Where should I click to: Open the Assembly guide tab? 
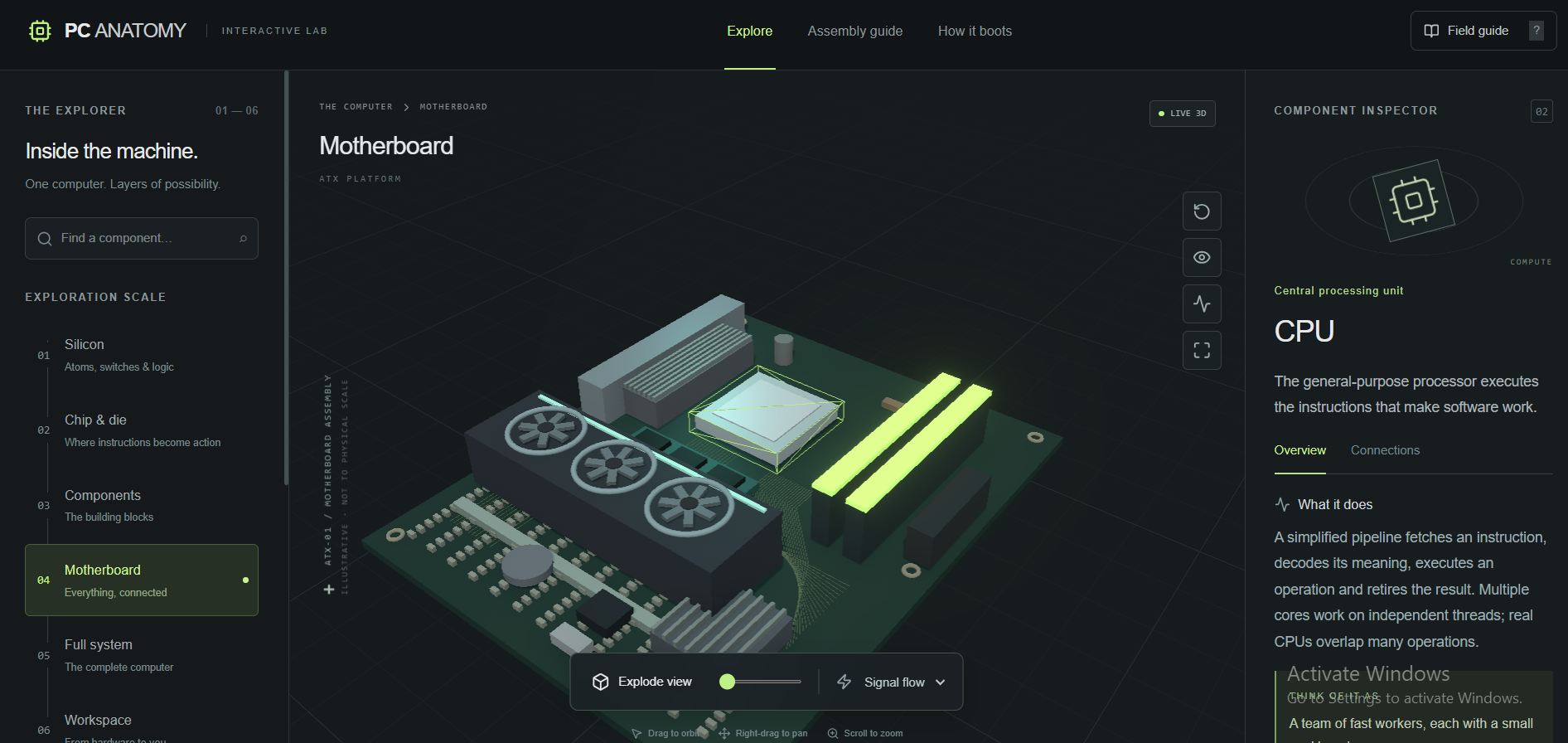[x=855, y=31]
